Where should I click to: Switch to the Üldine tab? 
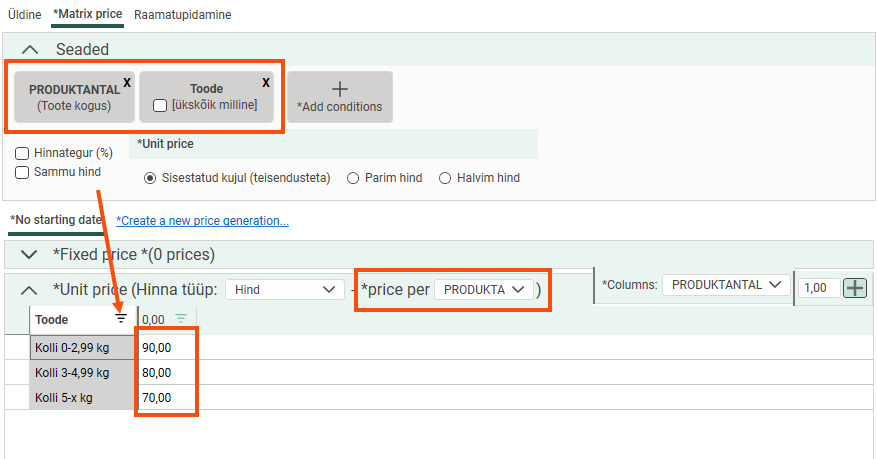(24, 15)
